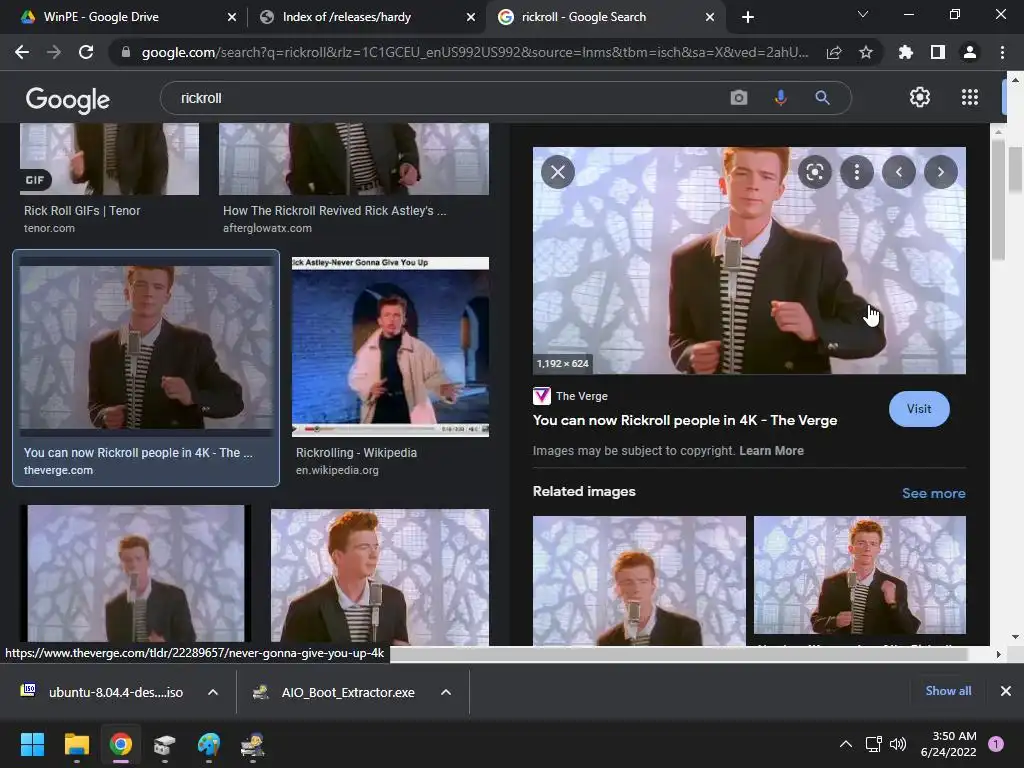Bookmark this page with the star icon

point(866,53)
